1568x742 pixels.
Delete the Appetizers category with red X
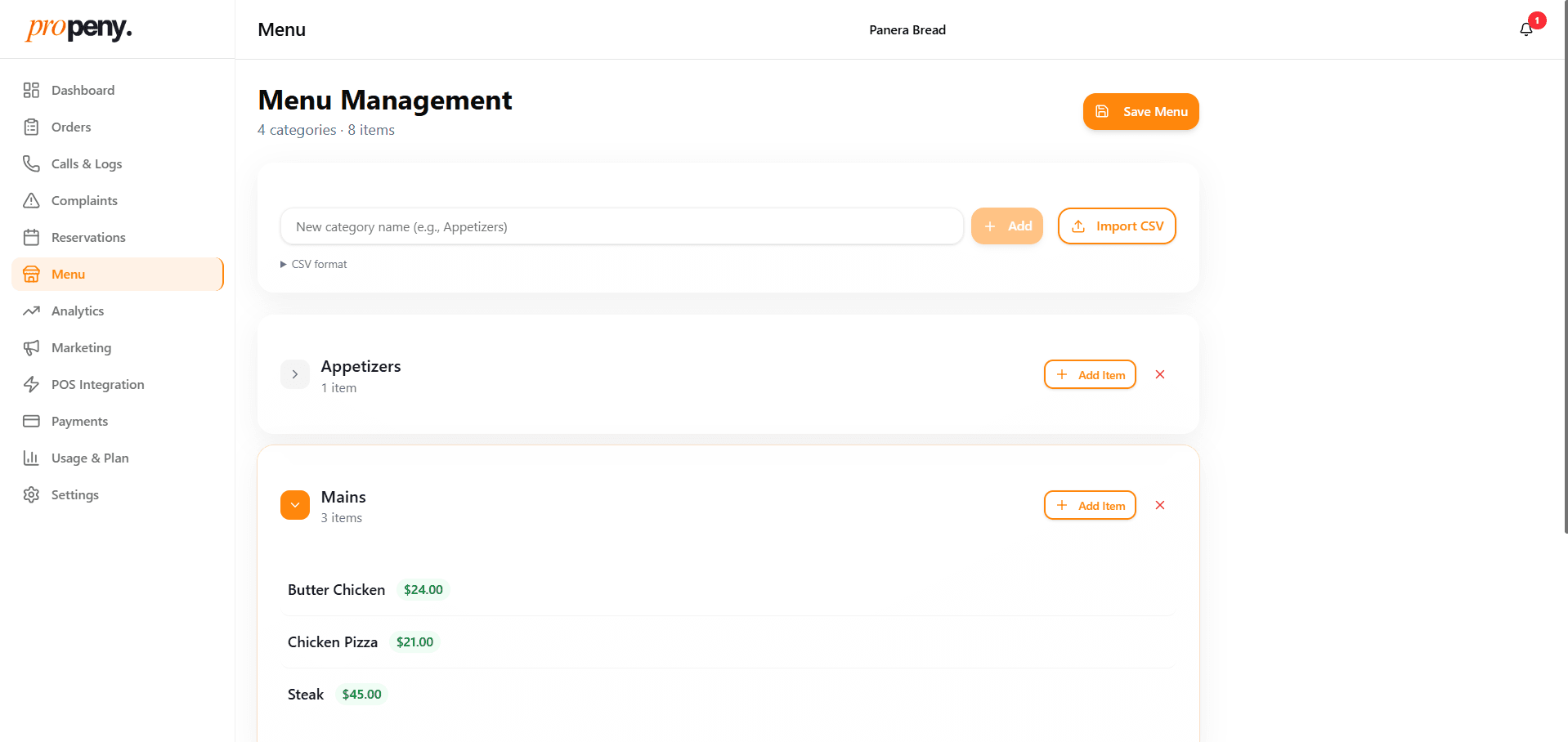click(x=1159, y=374)
